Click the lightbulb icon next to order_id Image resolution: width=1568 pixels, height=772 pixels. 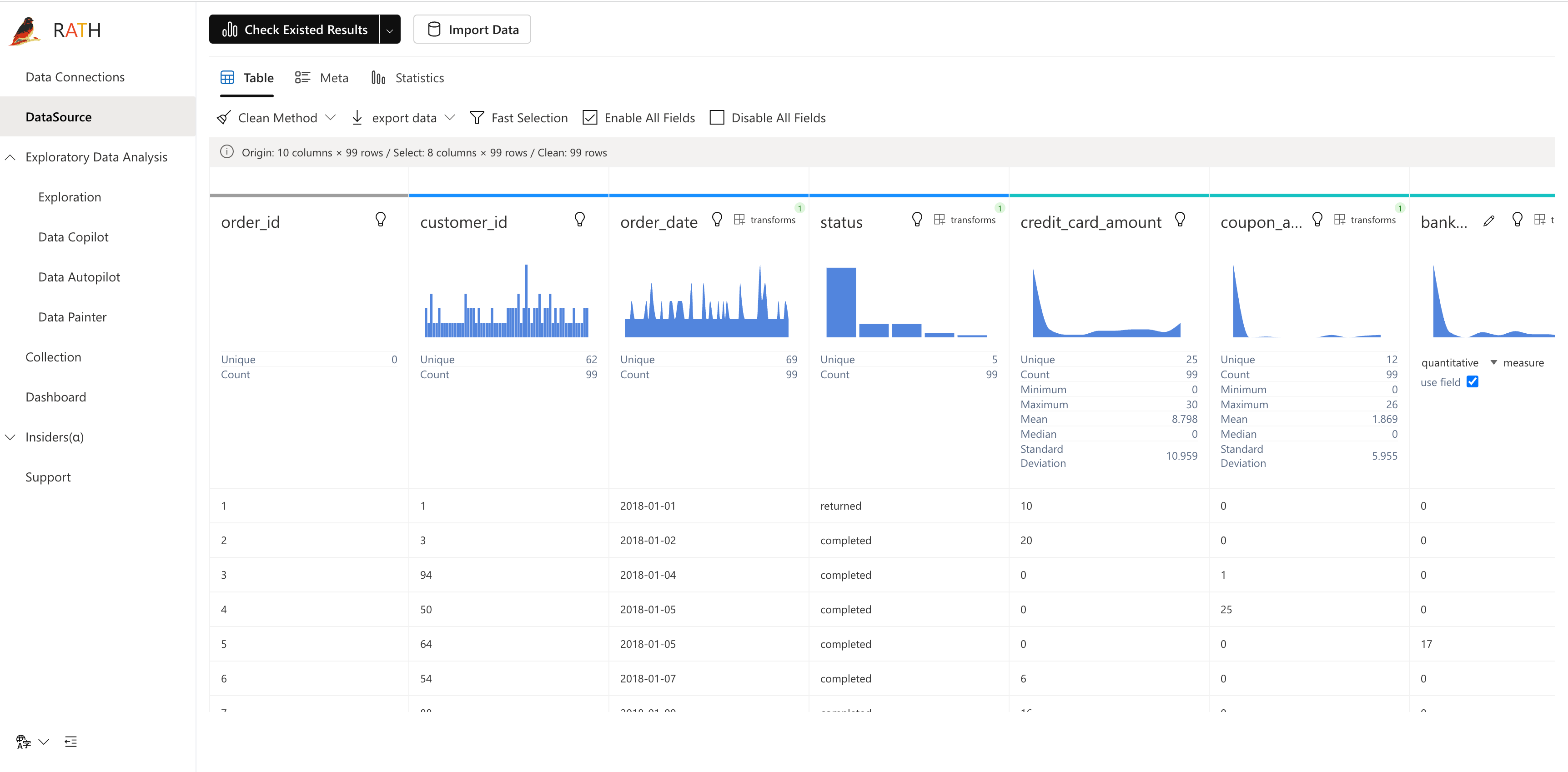(381, 220)
